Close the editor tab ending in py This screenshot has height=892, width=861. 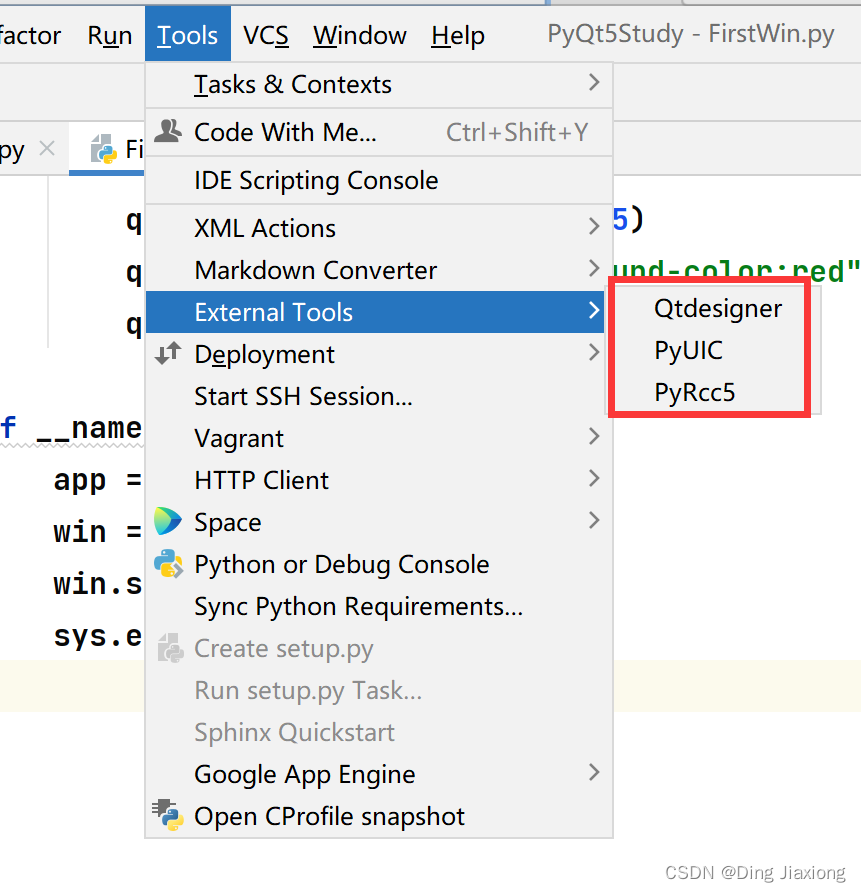pyautogui.click(x=47, y=148)
